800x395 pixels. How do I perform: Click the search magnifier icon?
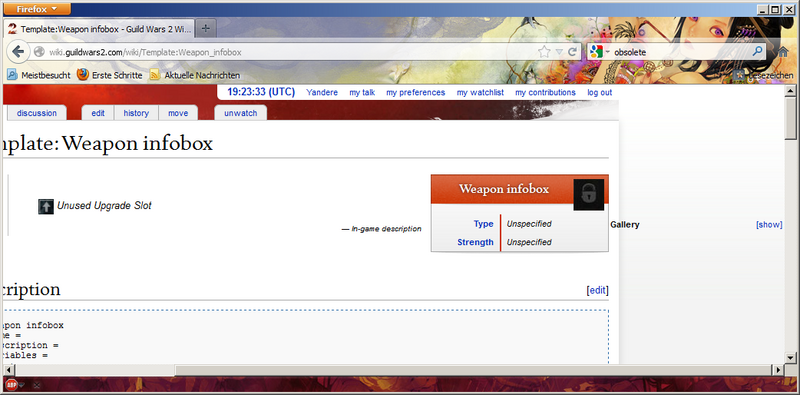[758, 52]
